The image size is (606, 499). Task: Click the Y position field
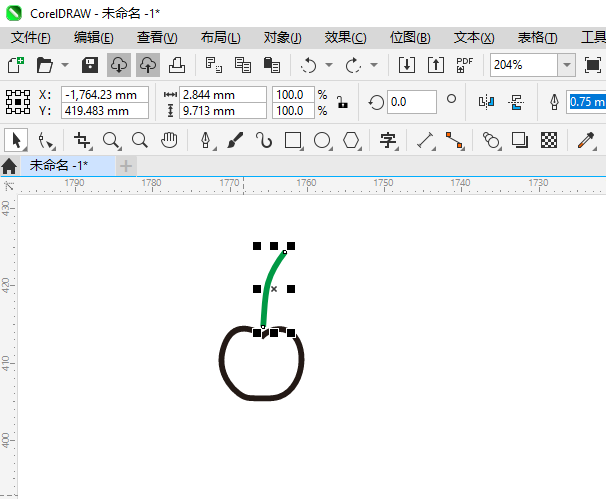(x=105, y=111)
